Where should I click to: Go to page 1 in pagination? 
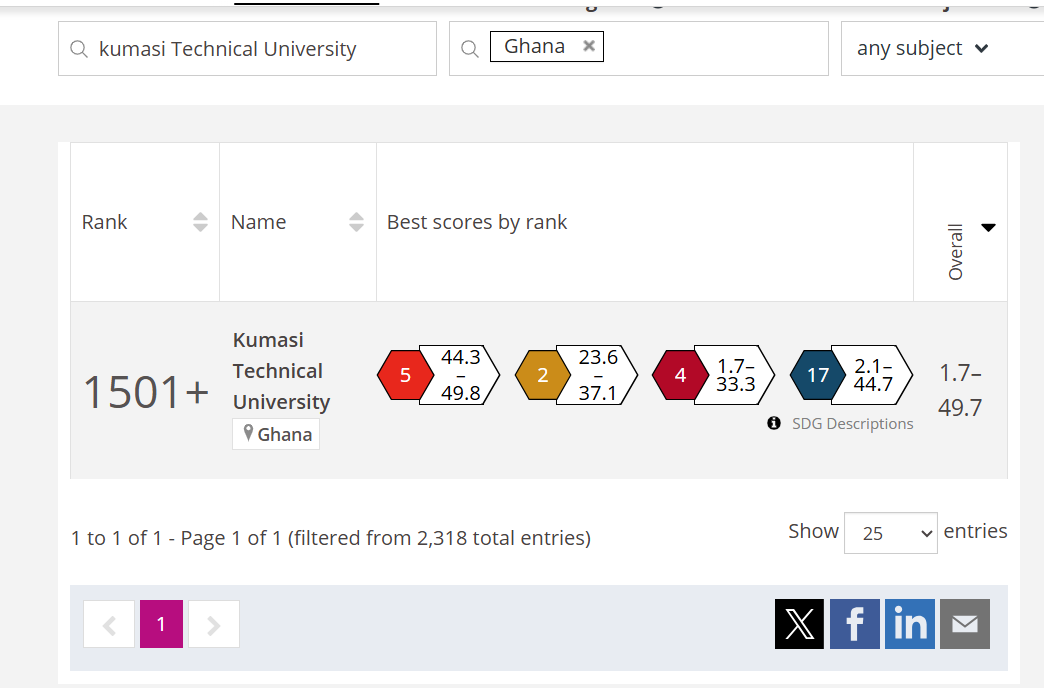[161, 624]
